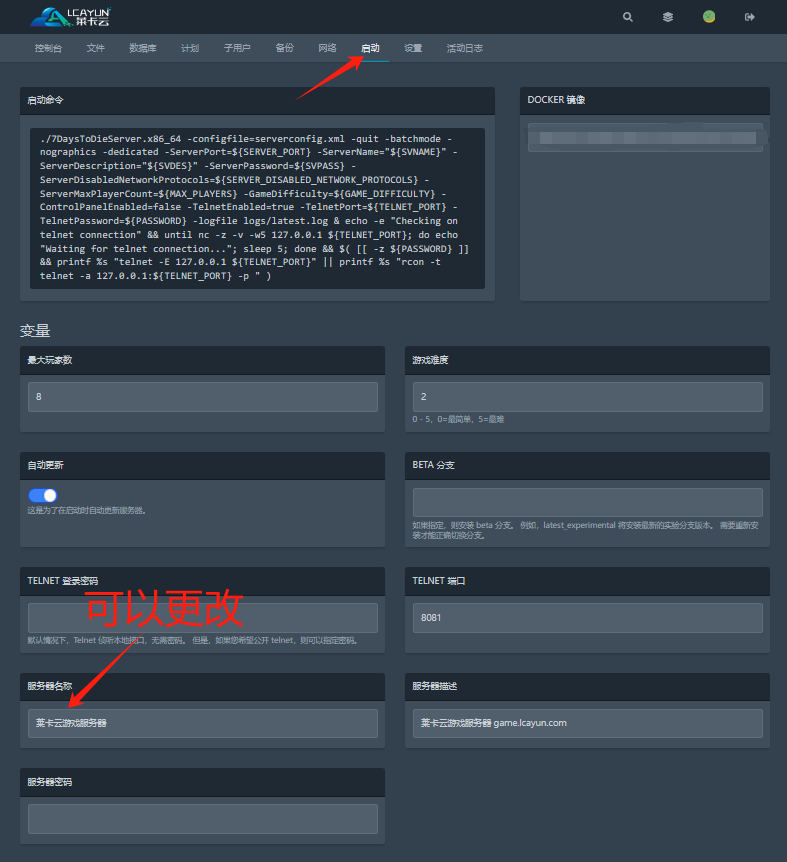Click the 变量 section heading

coord(35,330)
